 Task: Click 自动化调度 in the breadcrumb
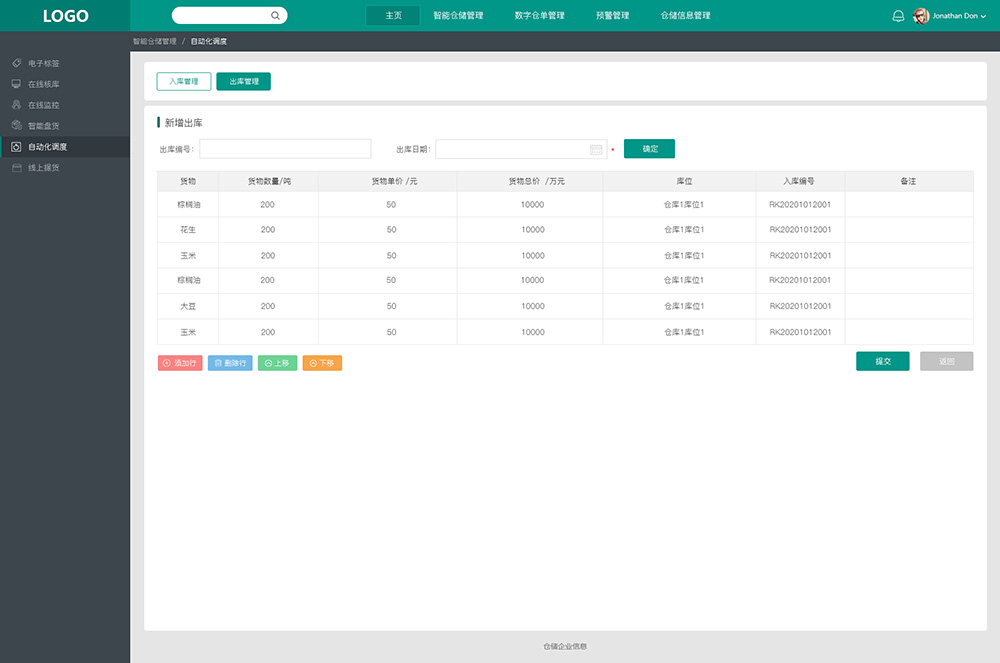[209, 41]
